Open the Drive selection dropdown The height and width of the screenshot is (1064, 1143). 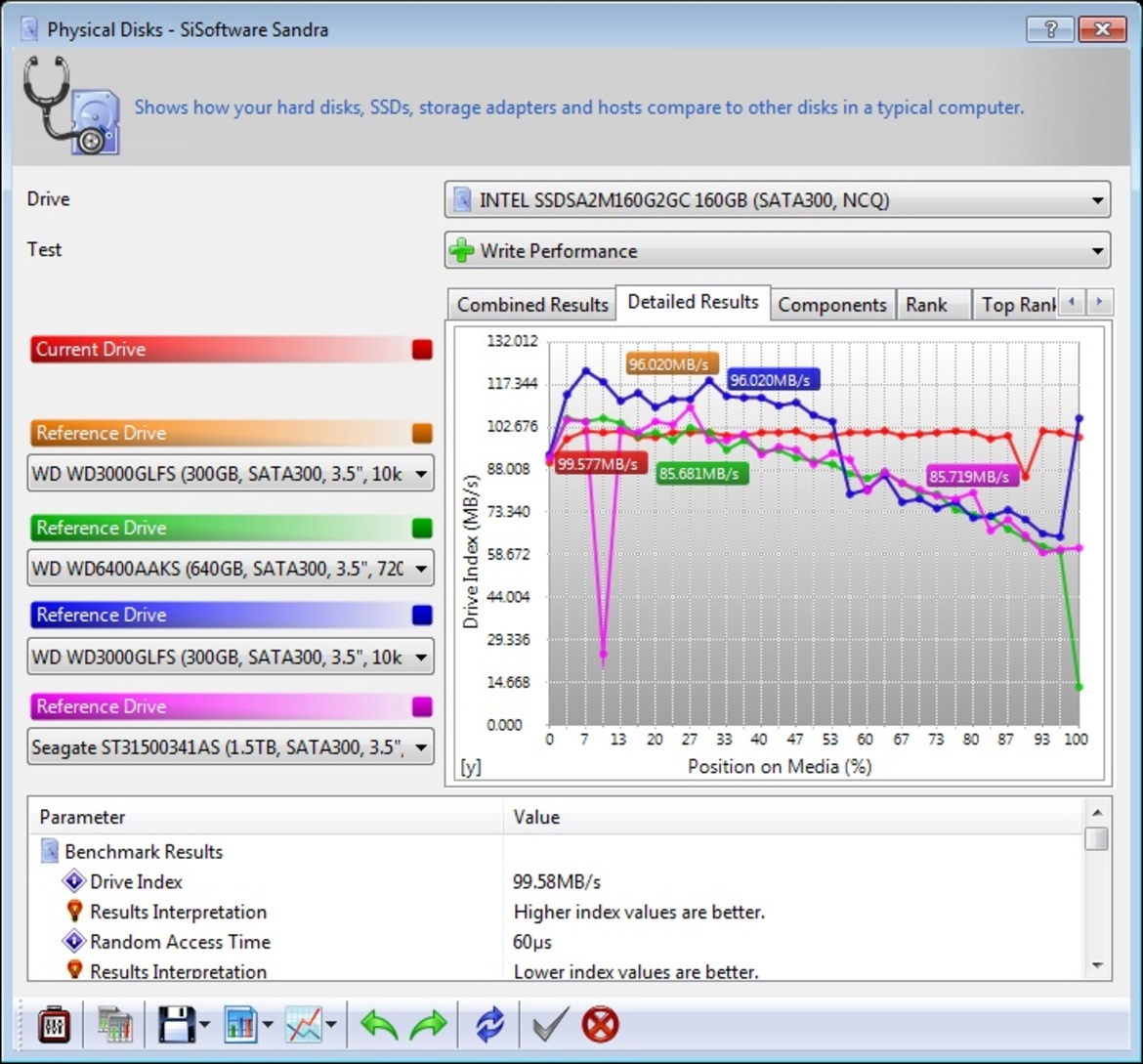(777, 200)
